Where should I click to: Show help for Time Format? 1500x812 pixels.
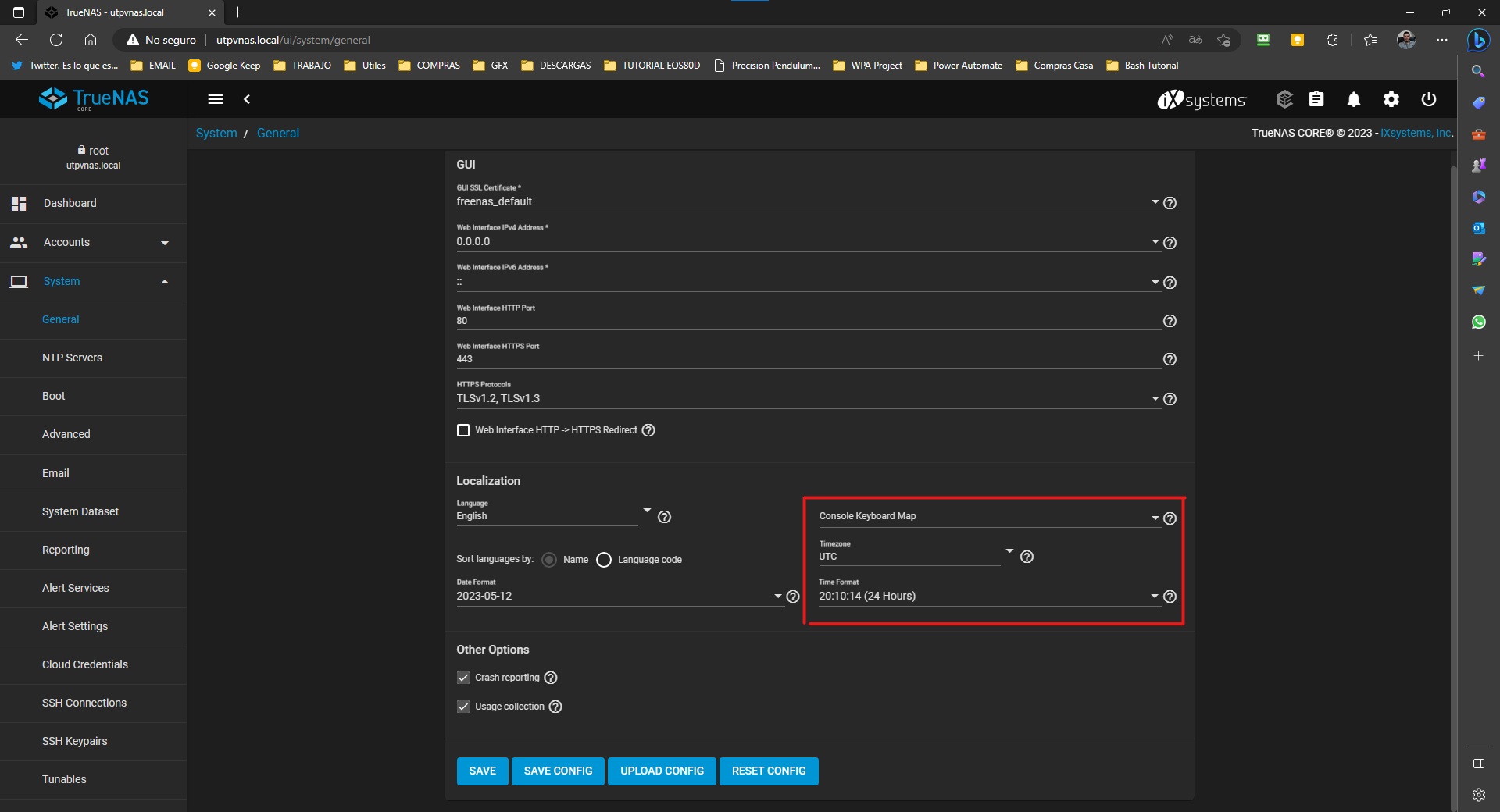[1170, 597]
